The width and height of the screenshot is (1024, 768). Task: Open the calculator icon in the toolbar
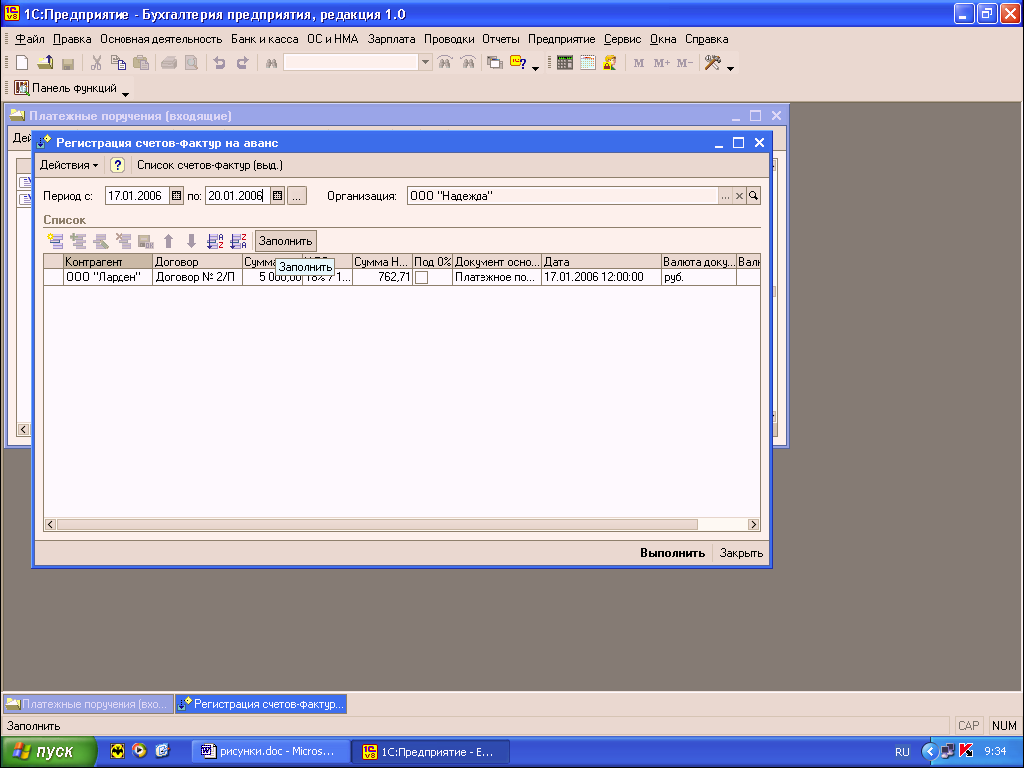click(x=565, y=63)
